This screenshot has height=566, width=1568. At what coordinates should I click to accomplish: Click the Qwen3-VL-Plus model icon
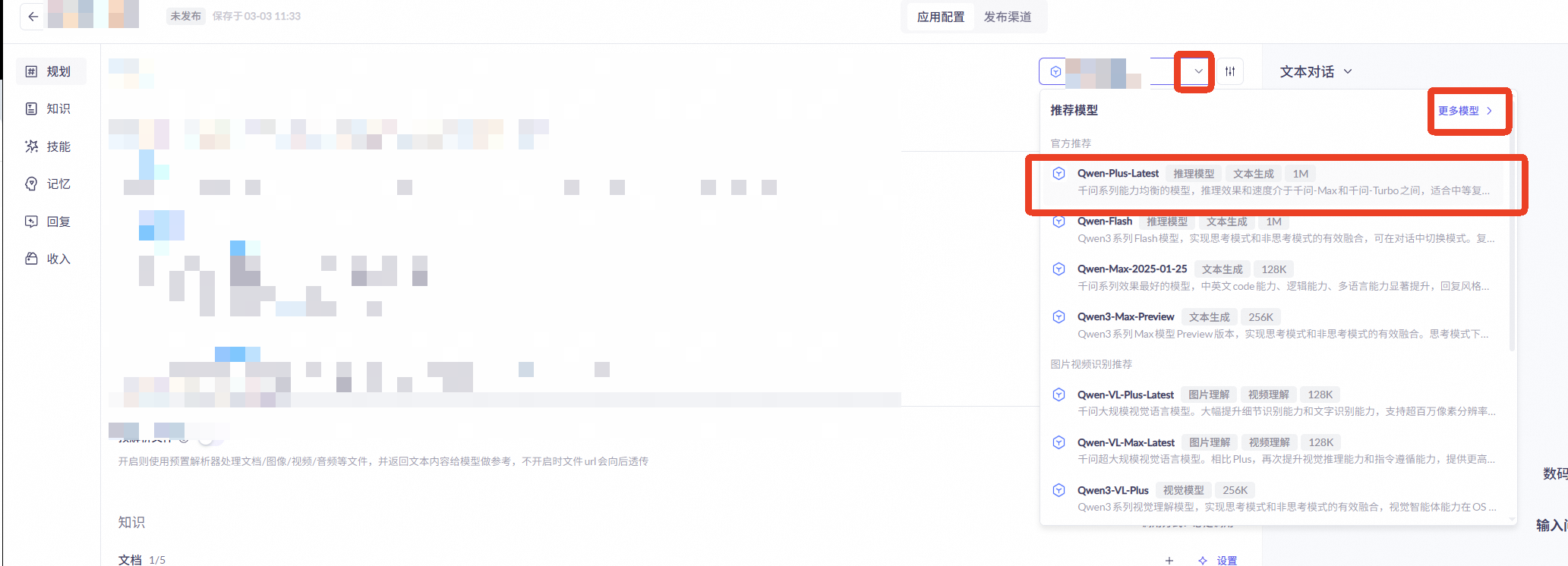1058,490
